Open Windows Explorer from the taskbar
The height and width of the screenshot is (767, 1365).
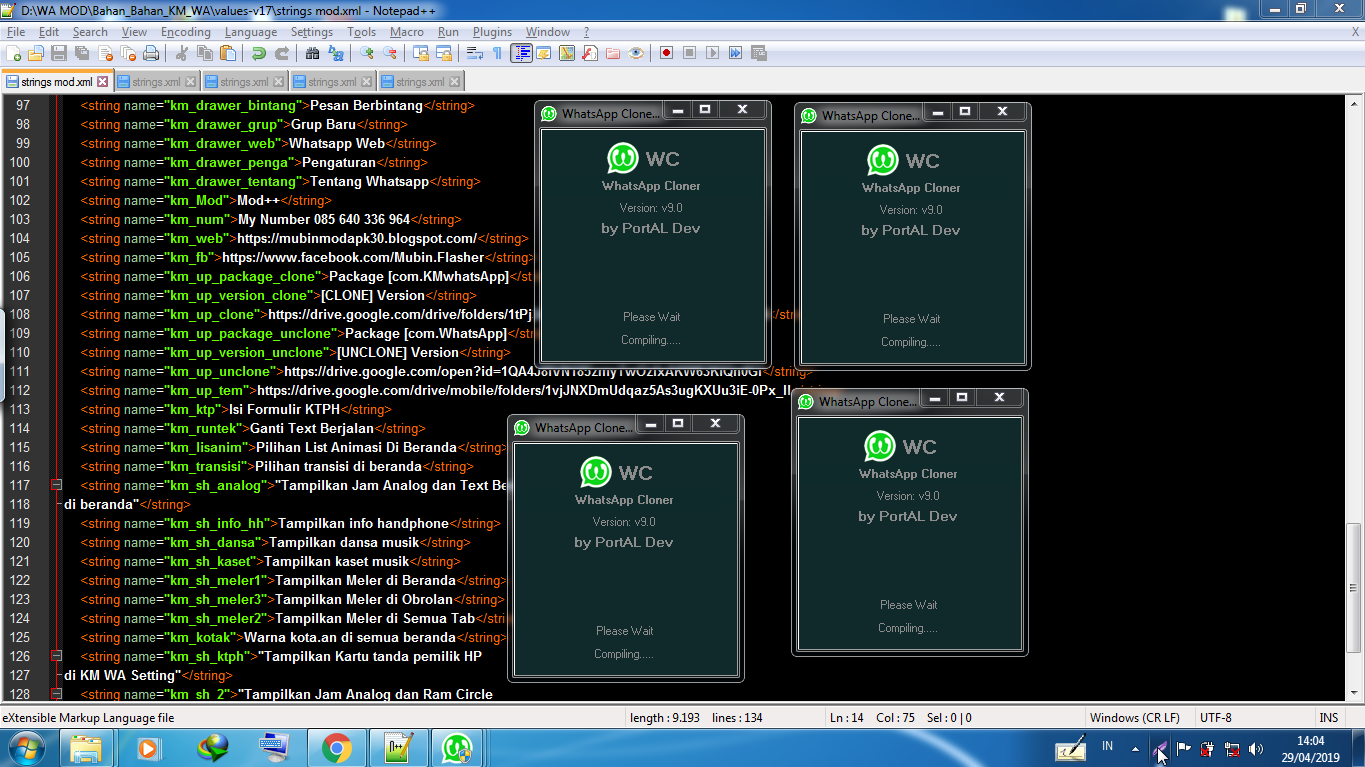click(x=87, y=748)
